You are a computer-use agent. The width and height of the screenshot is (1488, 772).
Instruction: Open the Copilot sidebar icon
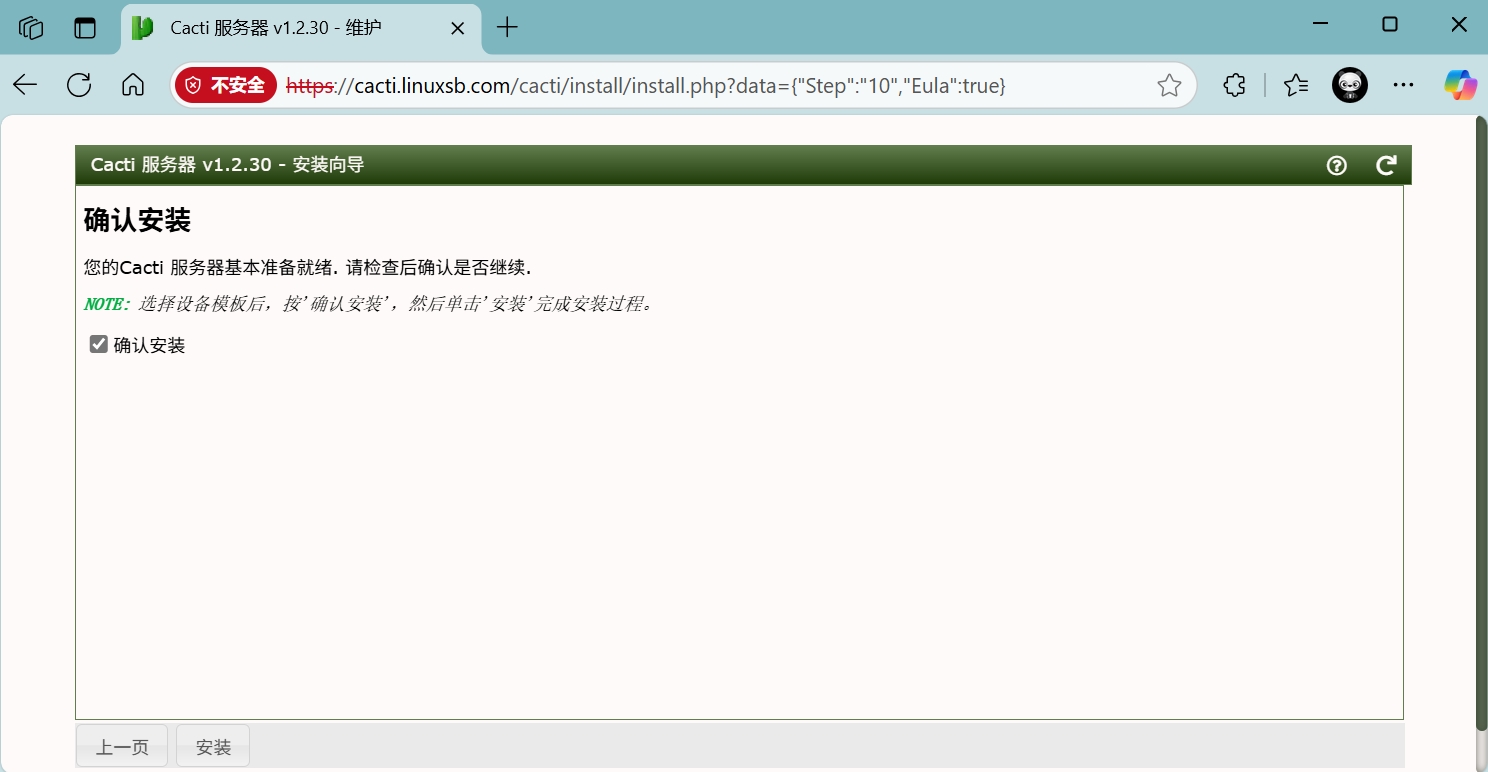1460,85
